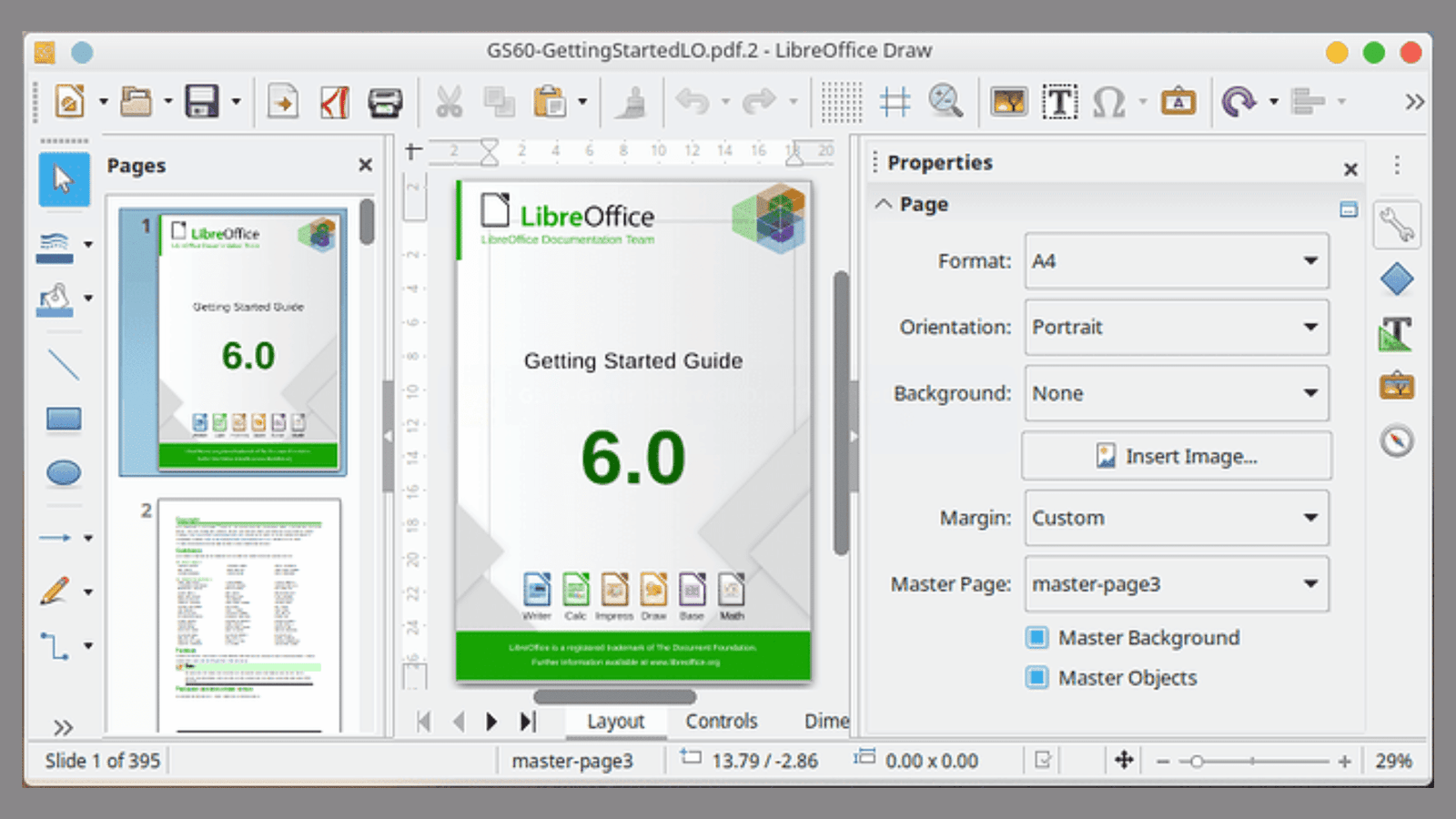Select the arrow Select tool
Viewport: 1456px width, 819px height.
coord(64,179)
